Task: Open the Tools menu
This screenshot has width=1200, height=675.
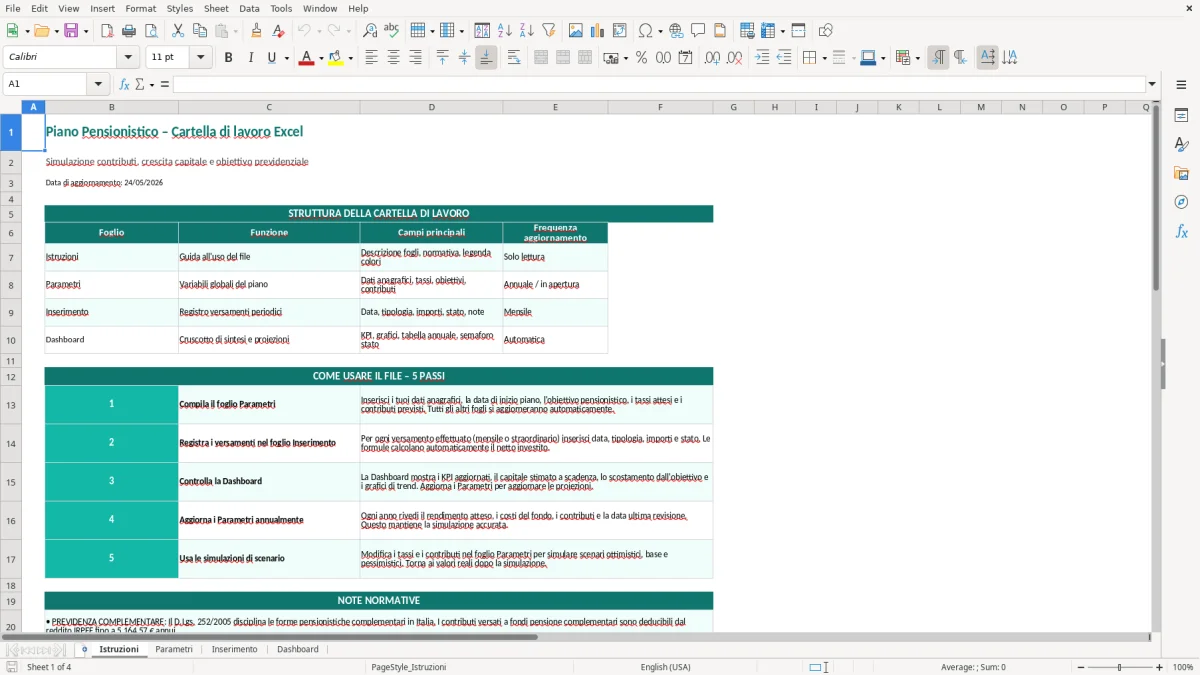Action: coord(282,8)
